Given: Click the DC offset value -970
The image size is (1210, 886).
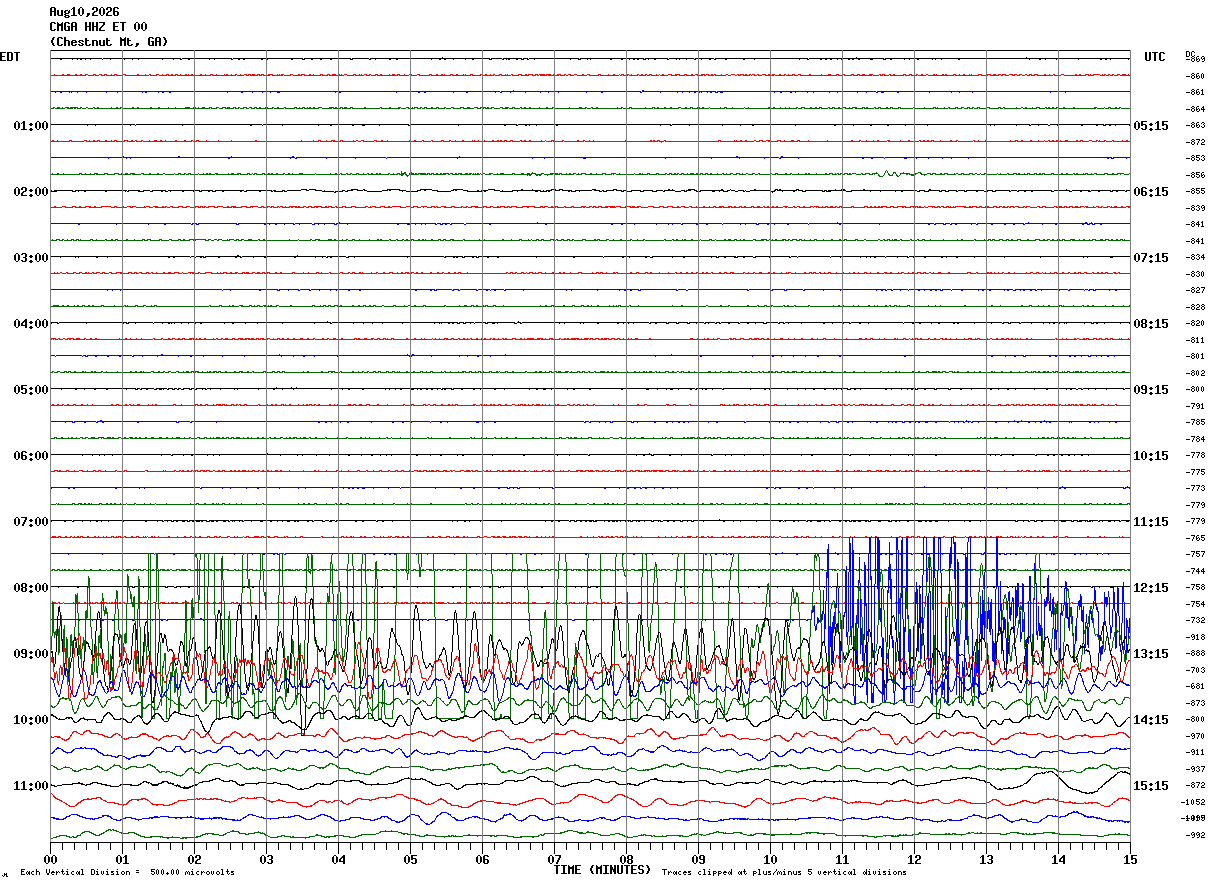Looking at the screenshot, I should [x=1195, y=736].
